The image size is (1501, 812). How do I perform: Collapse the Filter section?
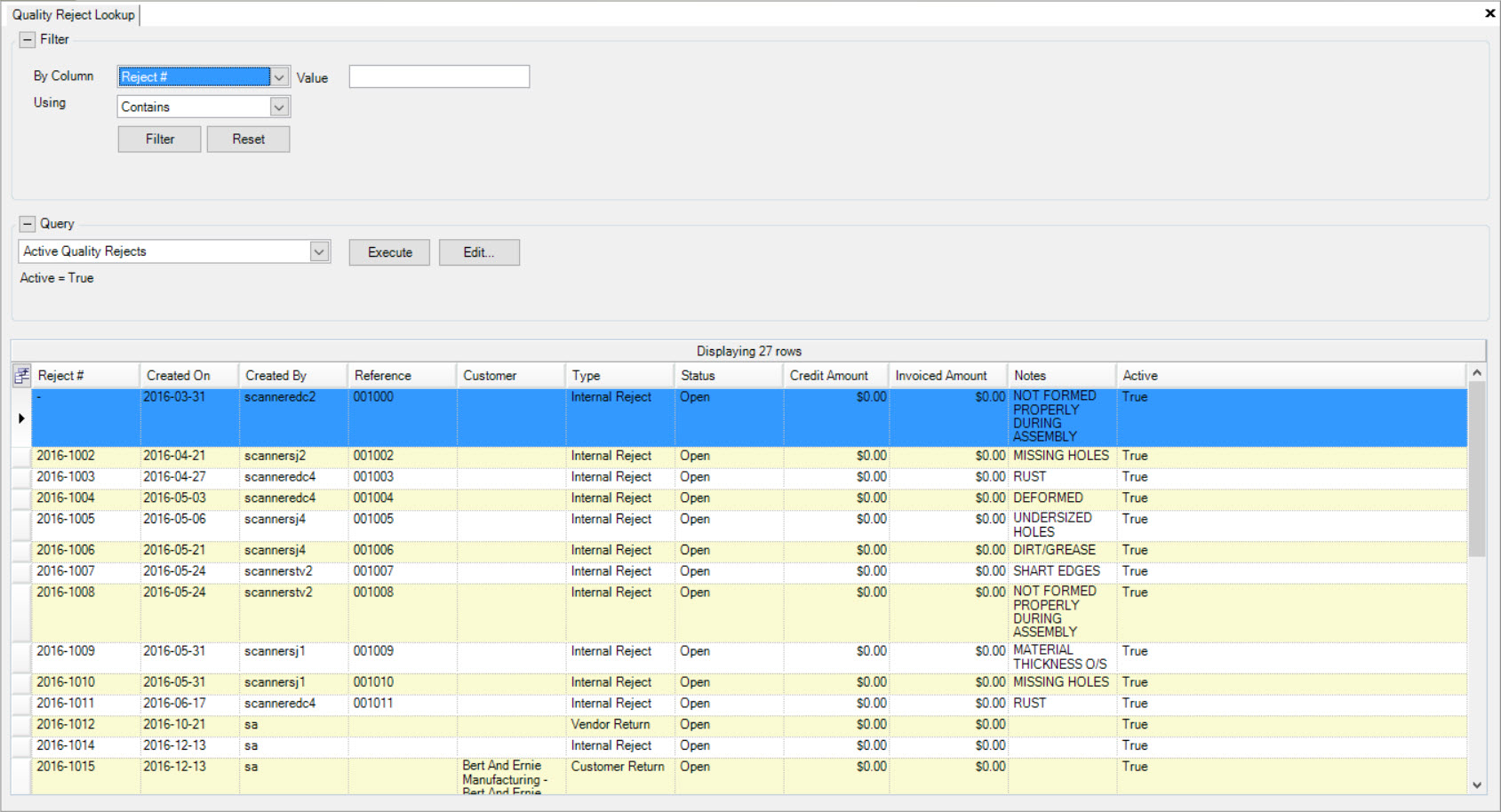pos(28,40)
